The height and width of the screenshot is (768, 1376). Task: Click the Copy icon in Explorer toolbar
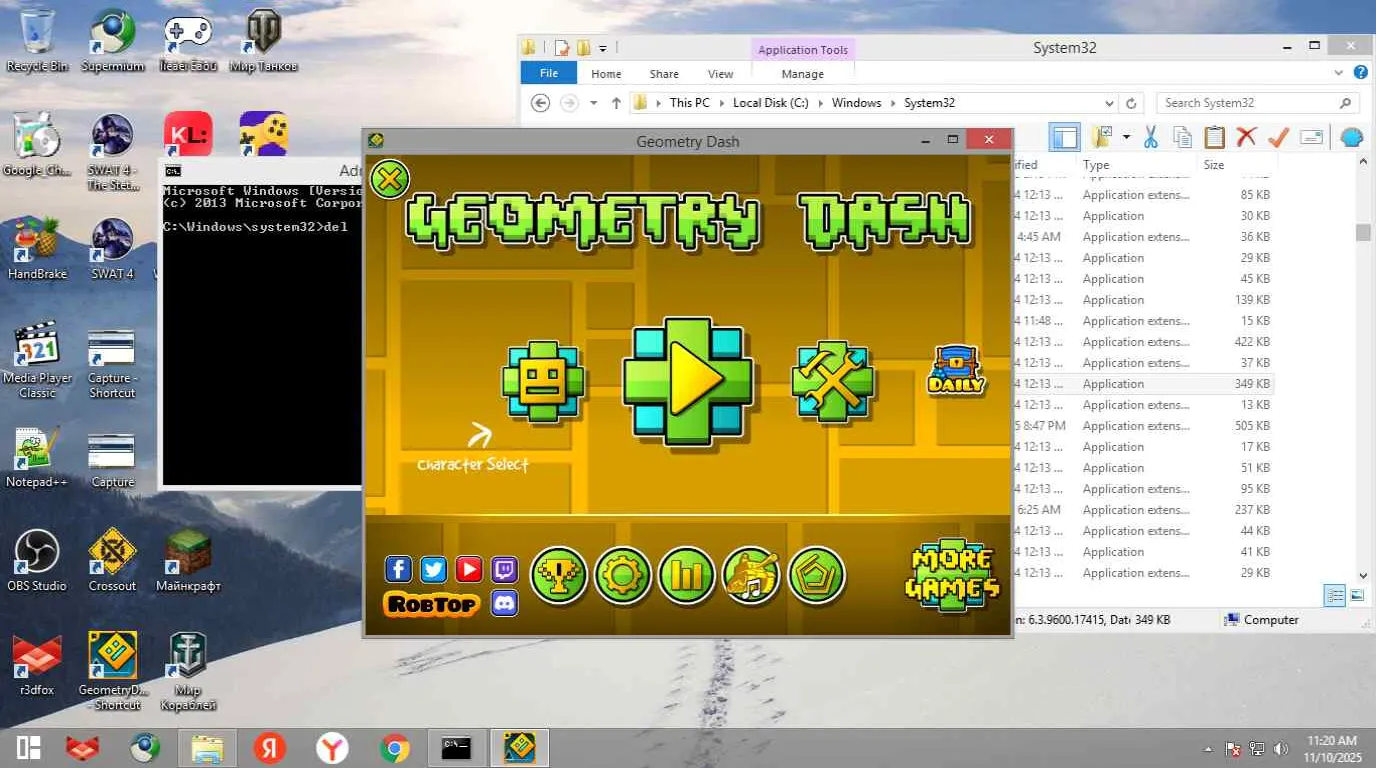(1183, 138)
